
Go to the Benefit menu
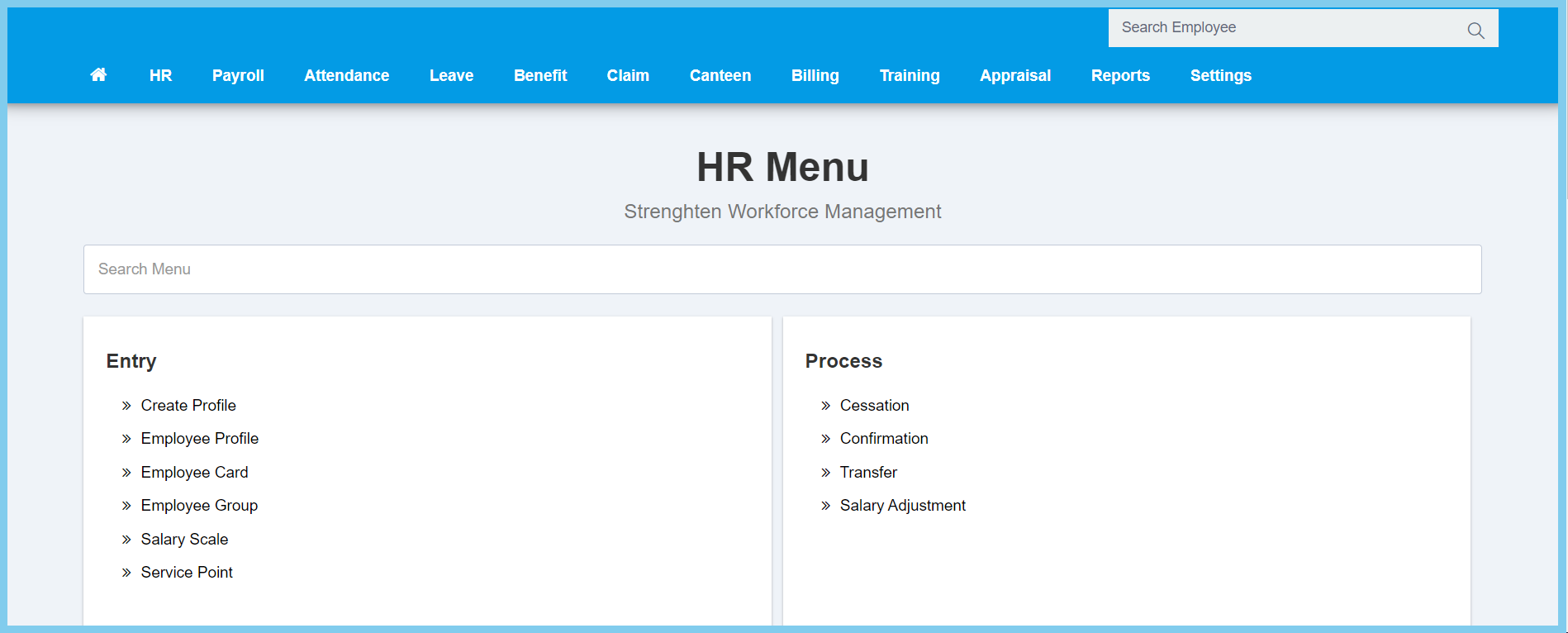pyautogui.click(x=540, y=75)
